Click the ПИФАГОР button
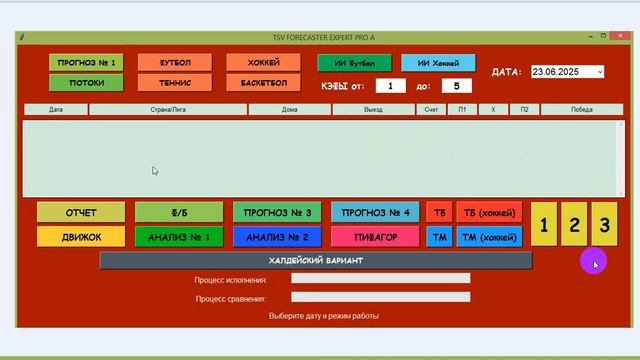The image size is (640, 360). click(375, 237)
